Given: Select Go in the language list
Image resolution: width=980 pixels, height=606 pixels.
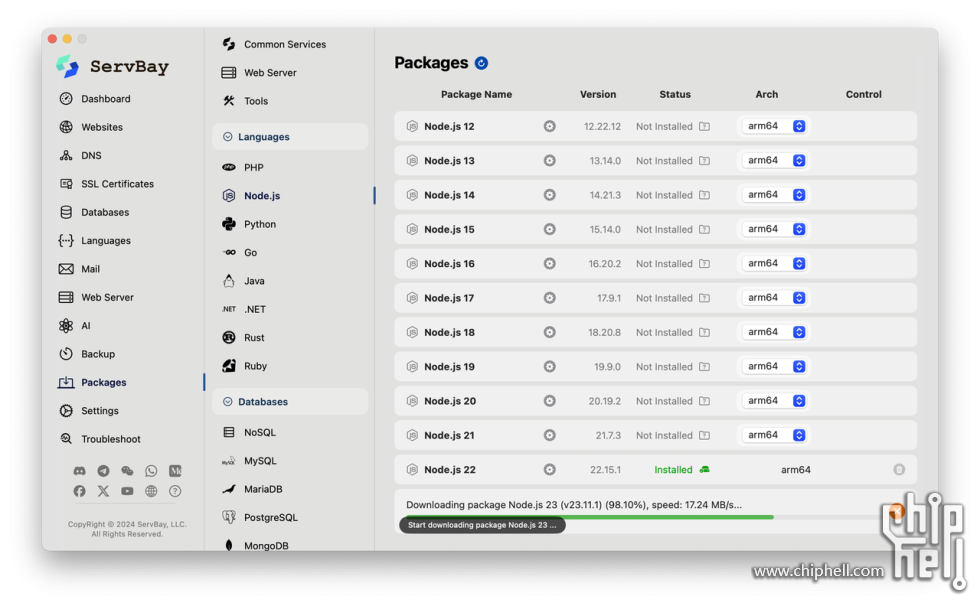Looking at the screenshot, I should tap(240, 252).
